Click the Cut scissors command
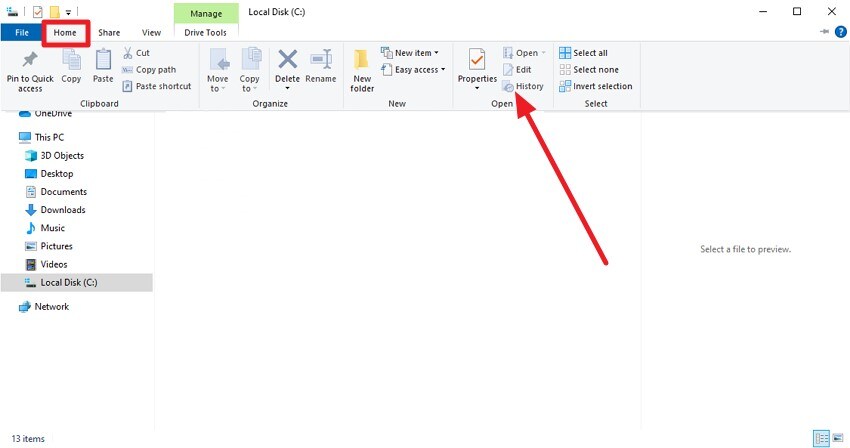This screenshot has width=850, height=448. 136,53
